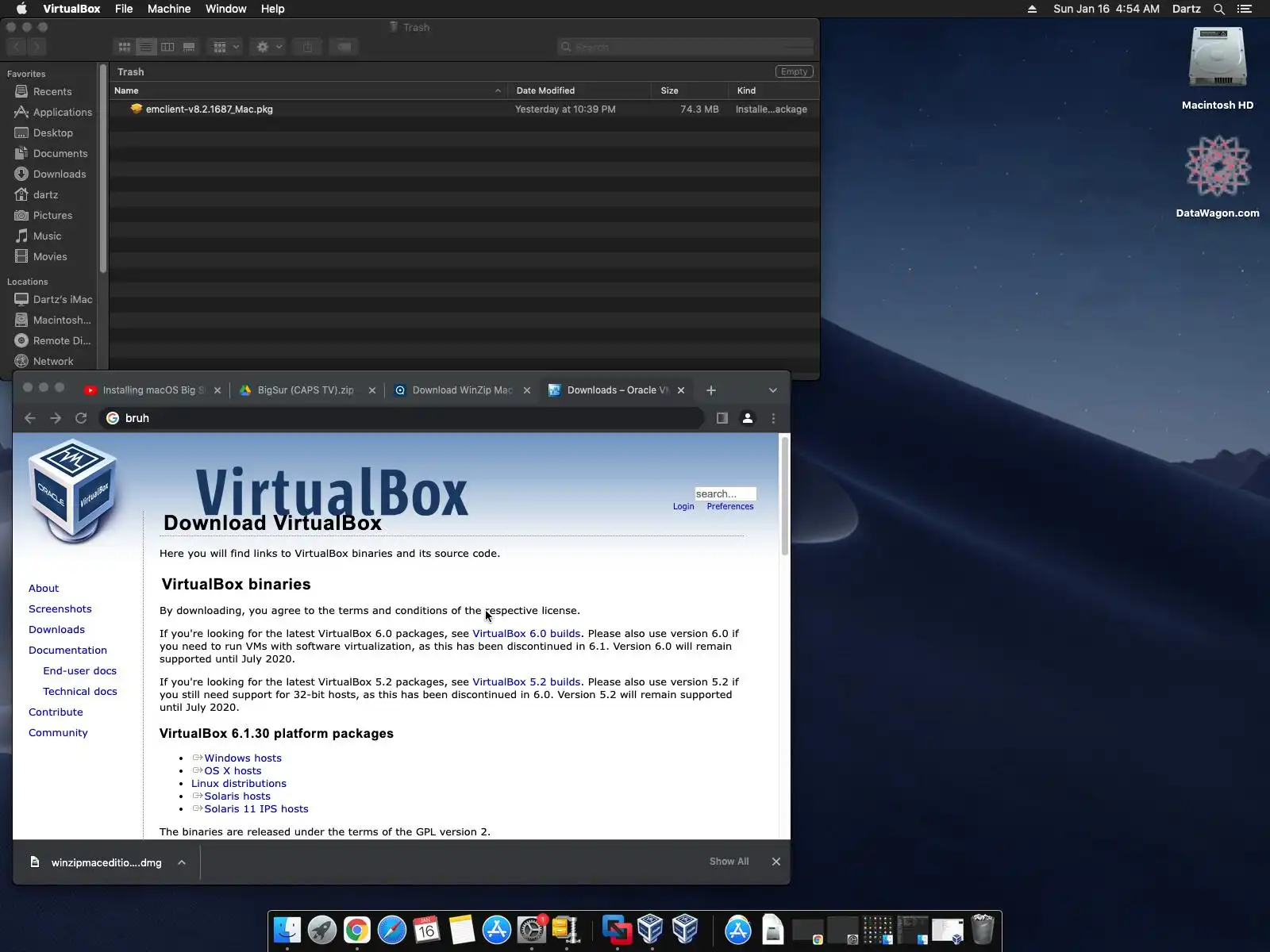The width and height of the screenshot is (1270, 952).
Task: Click the Chrome address bar
Action: [x=402, y=418]
